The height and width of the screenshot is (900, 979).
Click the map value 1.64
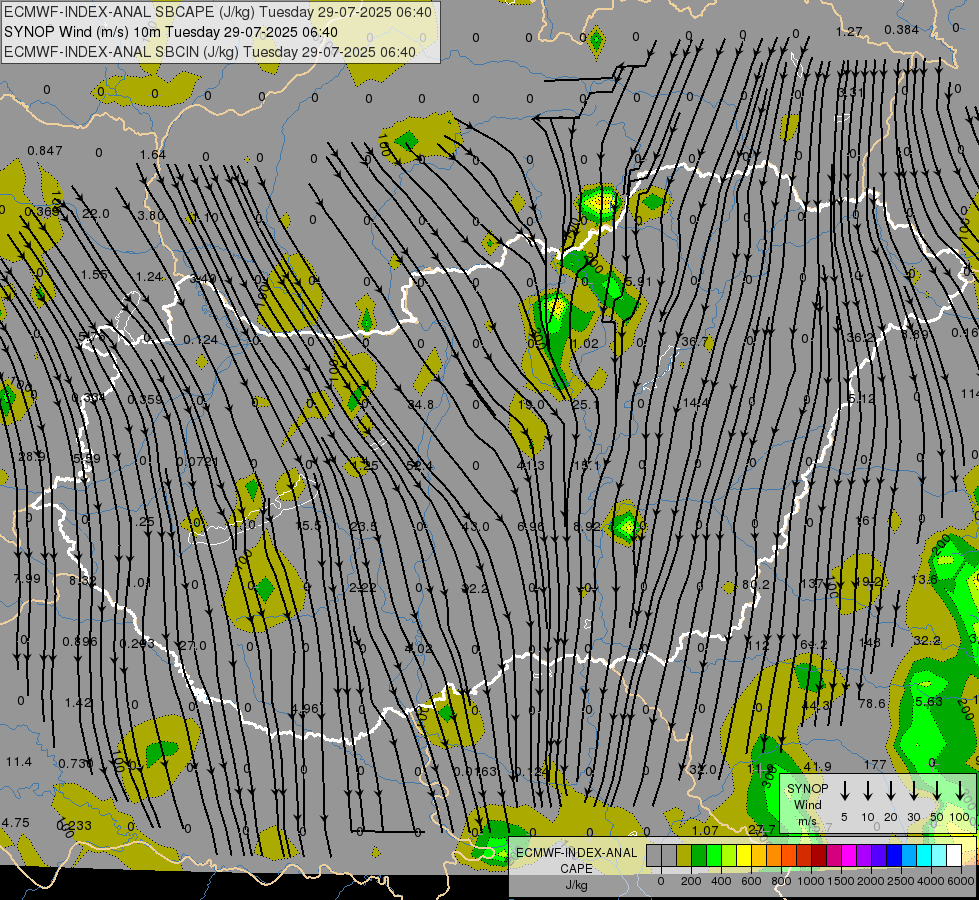click(x=153, y=154)
